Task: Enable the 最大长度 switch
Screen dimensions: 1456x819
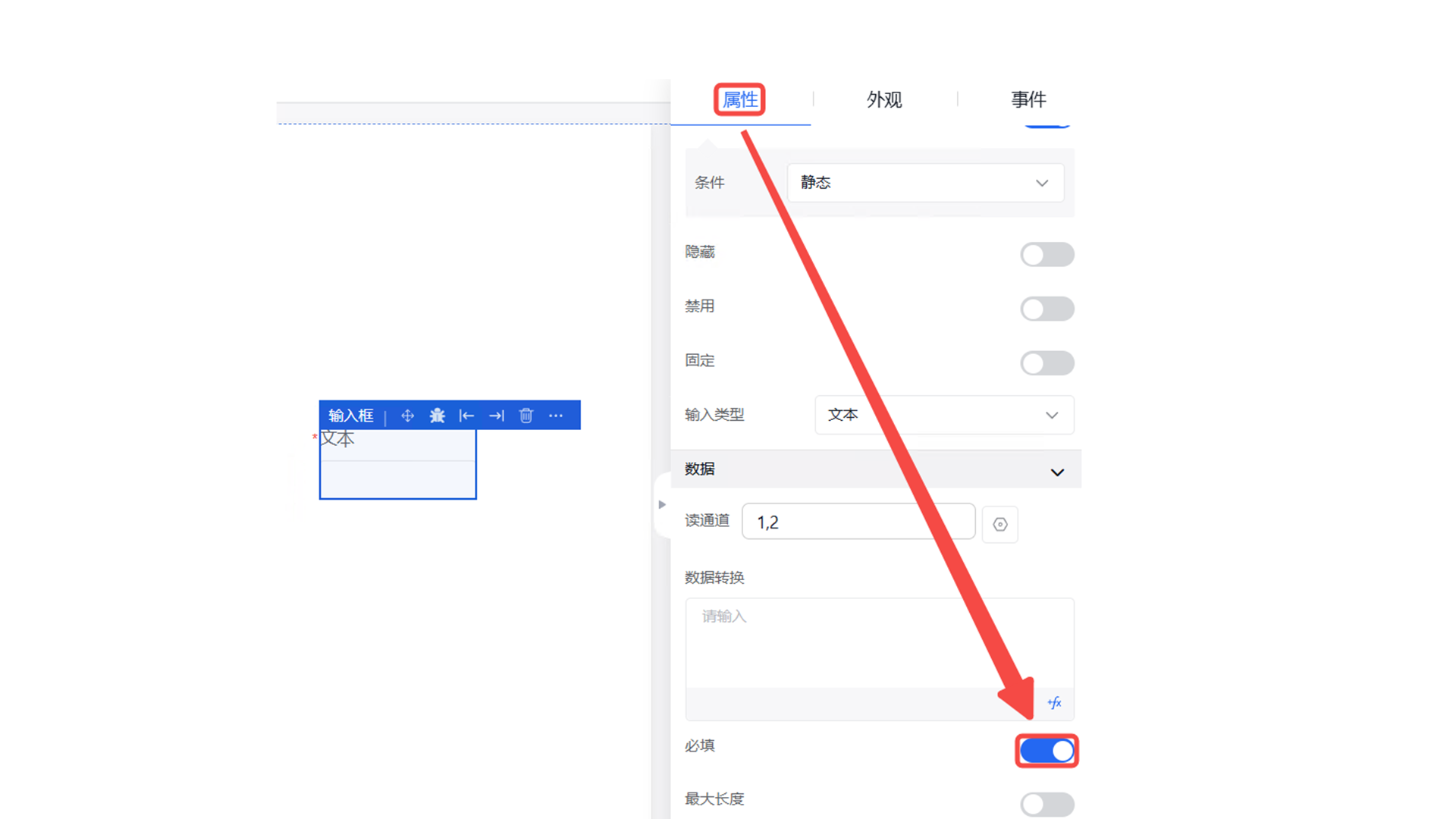Action: [x=1046, y=804]
